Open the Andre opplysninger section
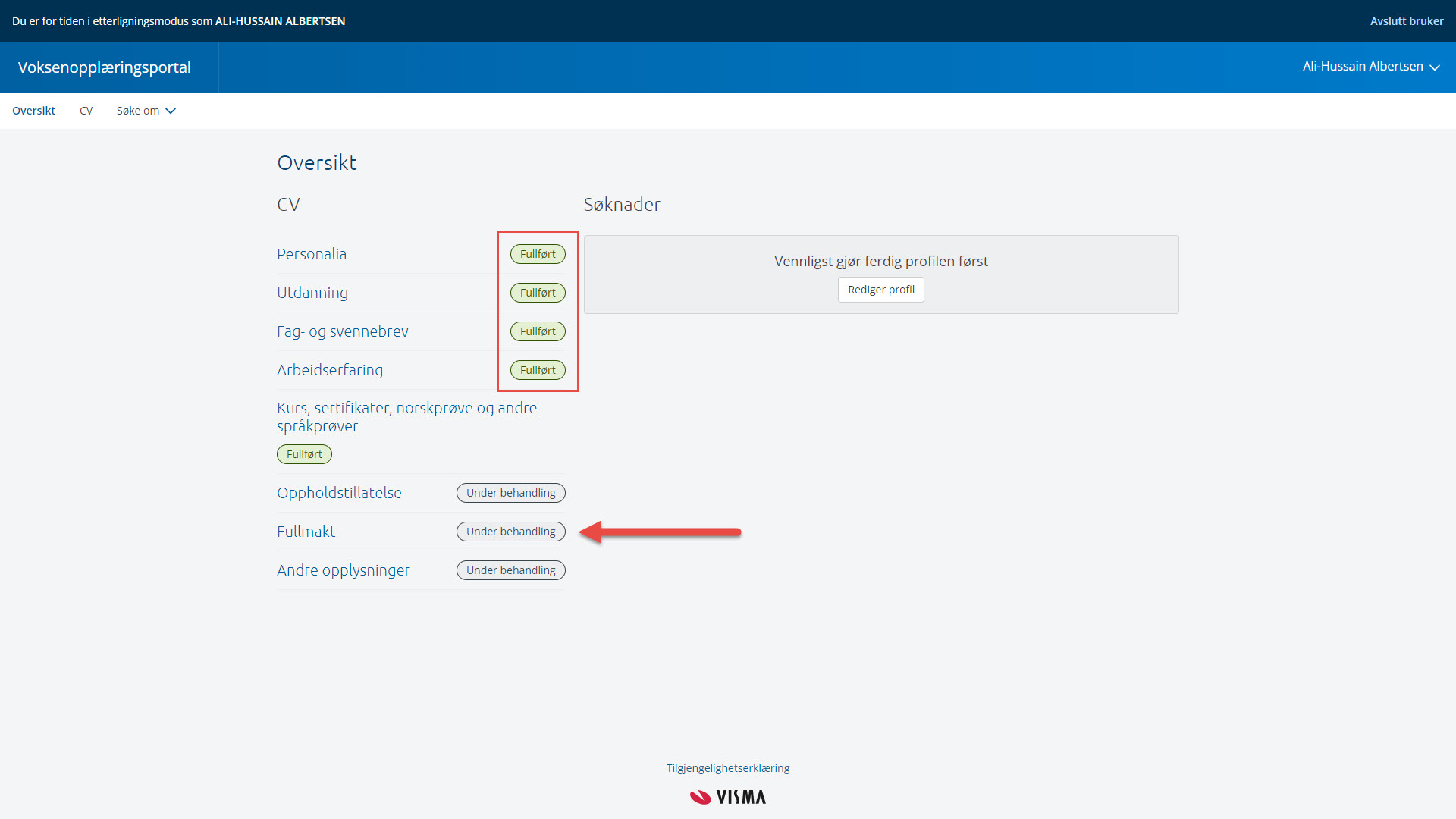Viewport: 1456px width, 819px height. [x=344, y=570]
